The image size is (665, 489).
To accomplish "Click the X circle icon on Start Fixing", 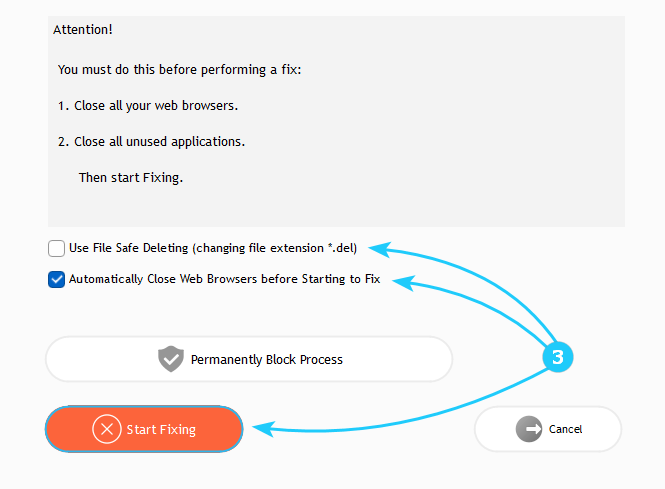I will [x=106, y=429].
